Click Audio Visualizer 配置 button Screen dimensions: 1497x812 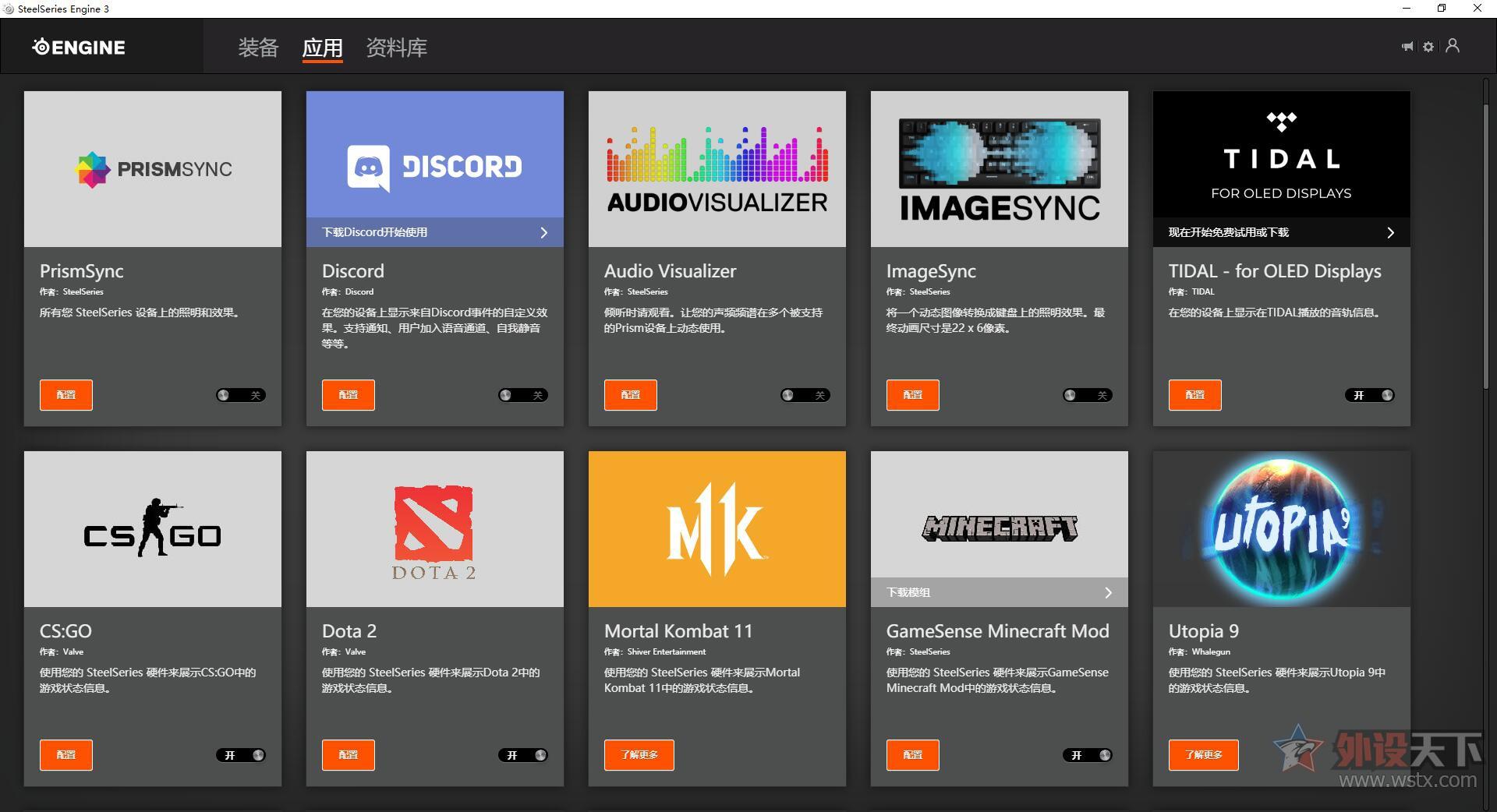[631, 395]
